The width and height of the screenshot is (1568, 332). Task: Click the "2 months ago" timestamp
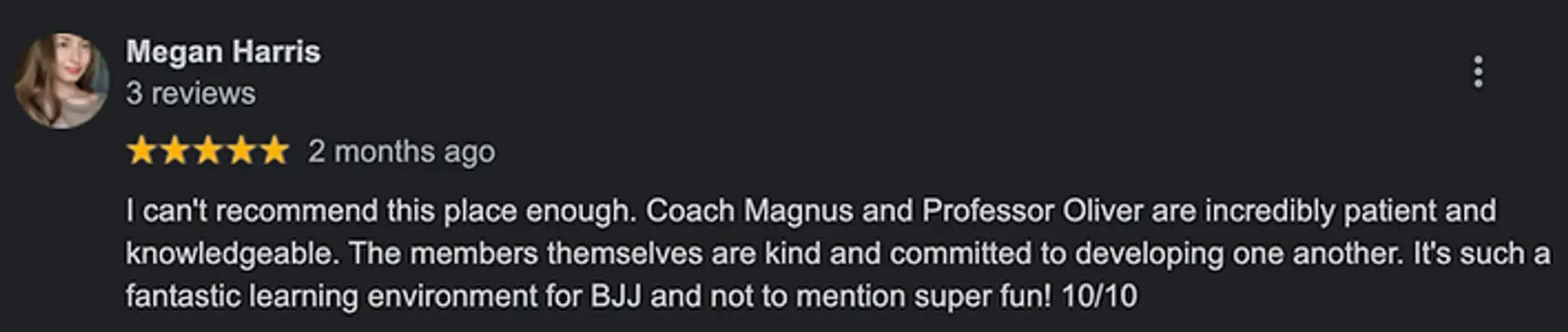pyautogui.click(x=401, y=151)
